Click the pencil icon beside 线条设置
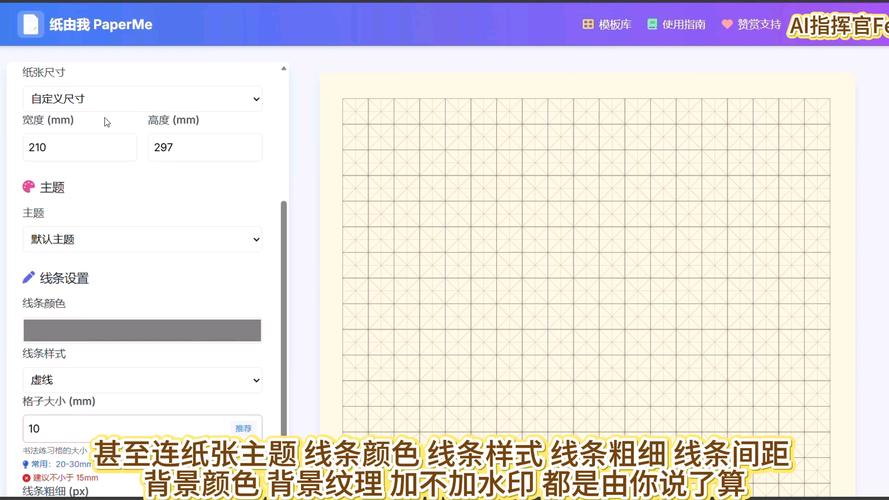This screenshot has height=500, width=889. [29, 278]
